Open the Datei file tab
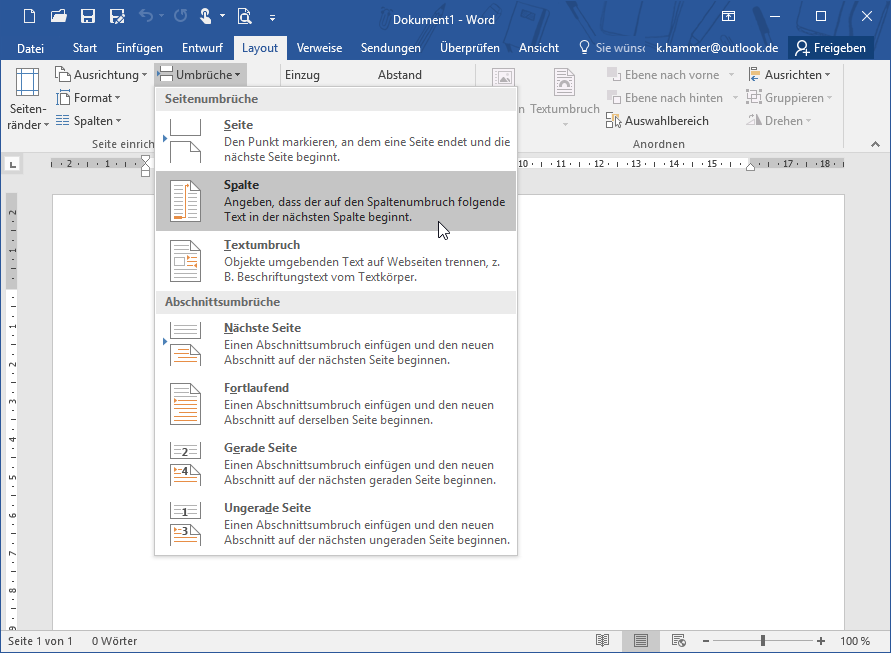The width and height of the screenshot is (891, 653). tap(30, 48)
